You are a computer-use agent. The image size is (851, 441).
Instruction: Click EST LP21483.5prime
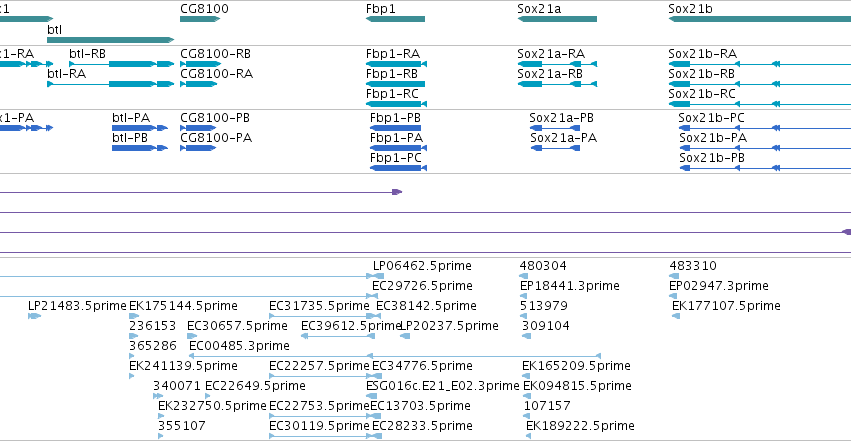point(77,305)
